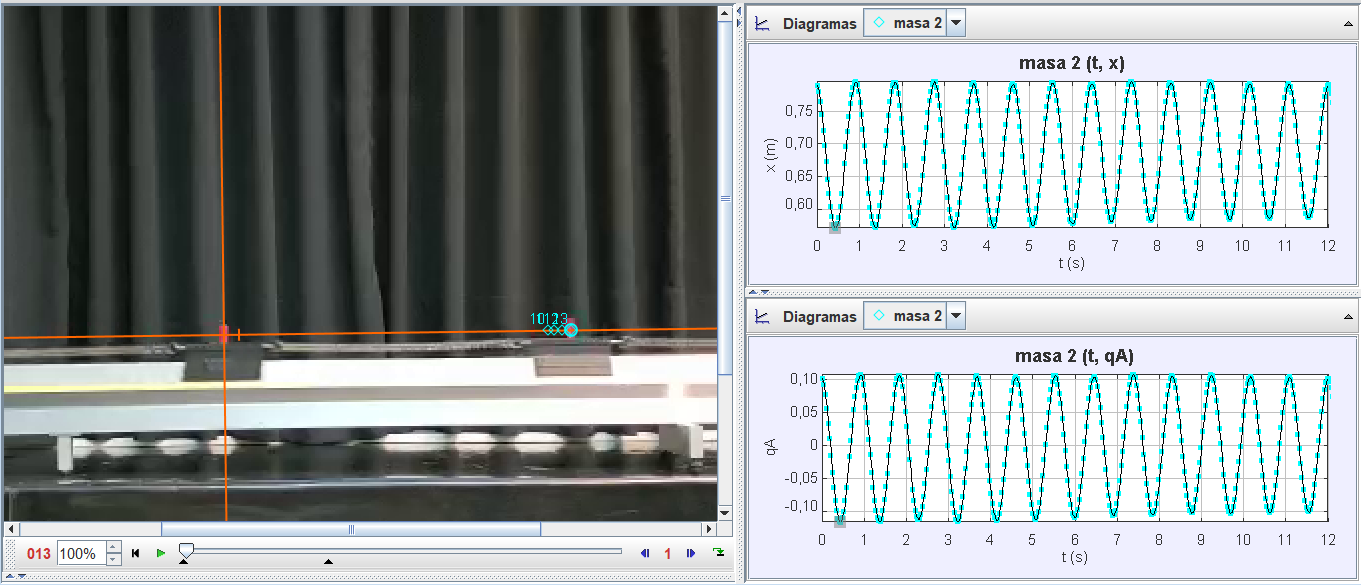Click the 100% playback rate field

pos(80,553)
